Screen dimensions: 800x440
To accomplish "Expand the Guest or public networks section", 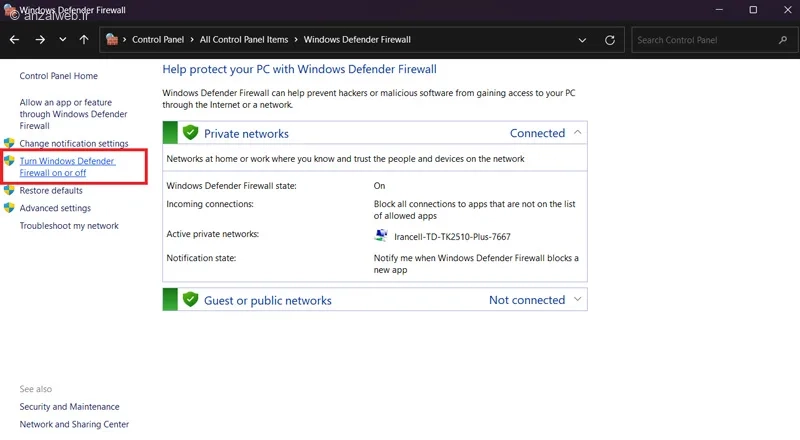I will click(x=576, y=300).
